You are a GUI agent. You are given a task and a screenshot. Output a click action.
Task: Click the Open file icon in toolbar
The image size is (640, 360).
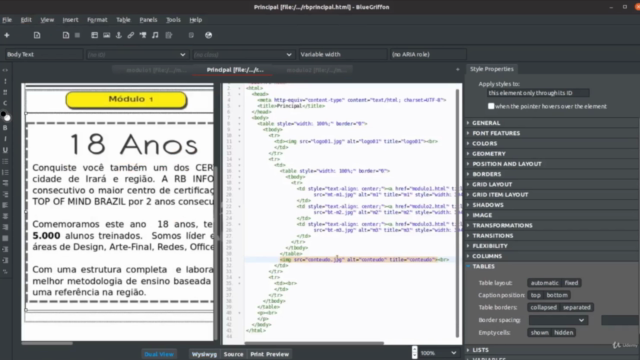(37, 35)
